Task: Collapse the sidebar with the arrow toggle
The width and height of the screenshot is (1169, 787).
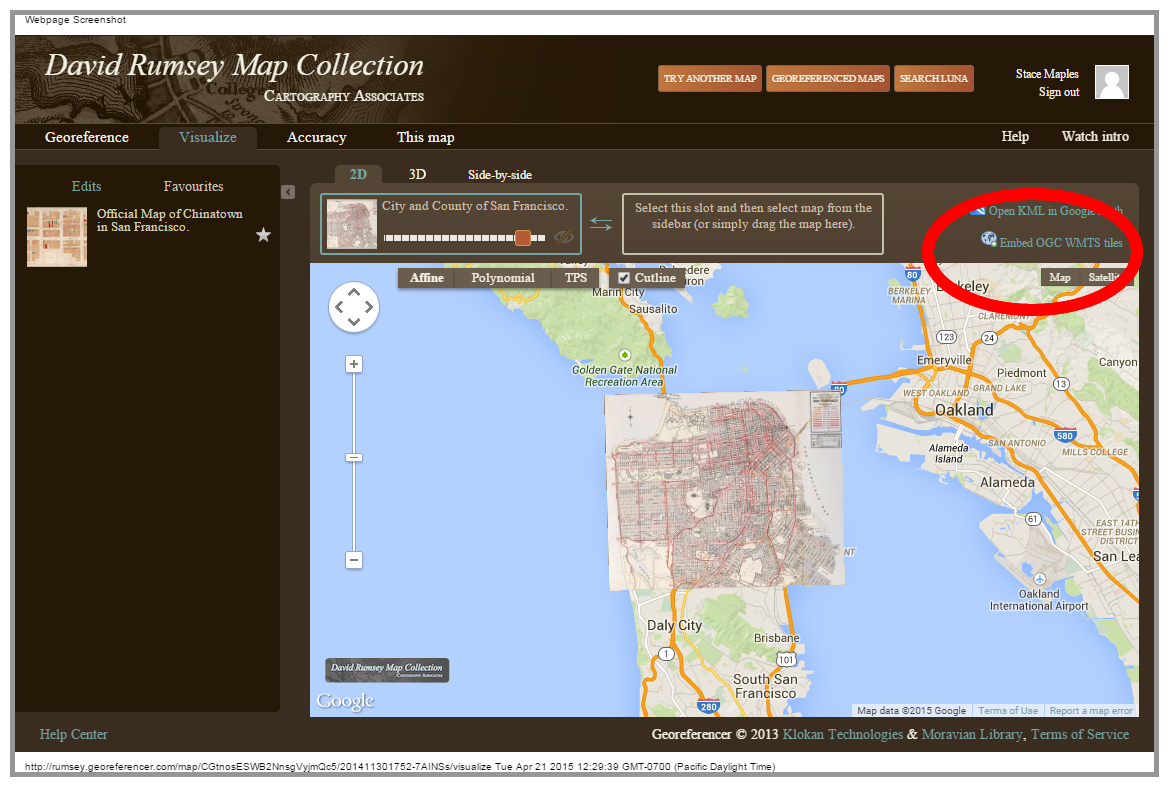Action: (x=288, y=192)
